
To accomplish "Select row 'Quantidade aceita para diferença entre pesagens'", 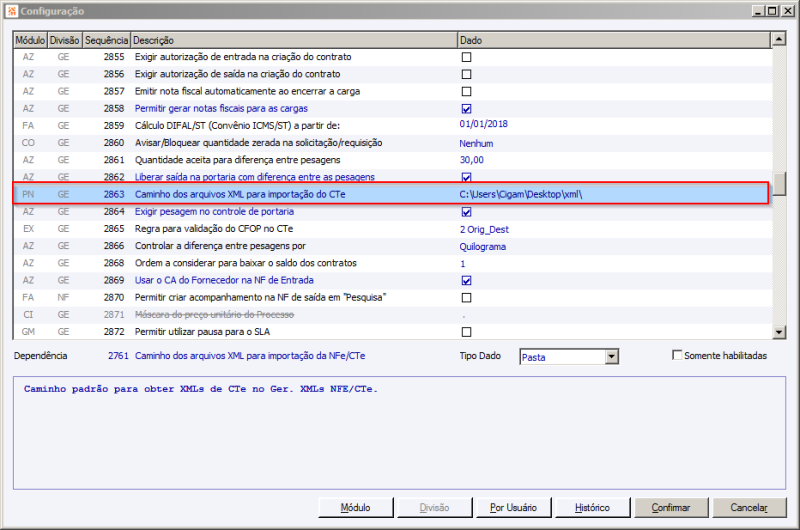I will click(x=392, y=160).
